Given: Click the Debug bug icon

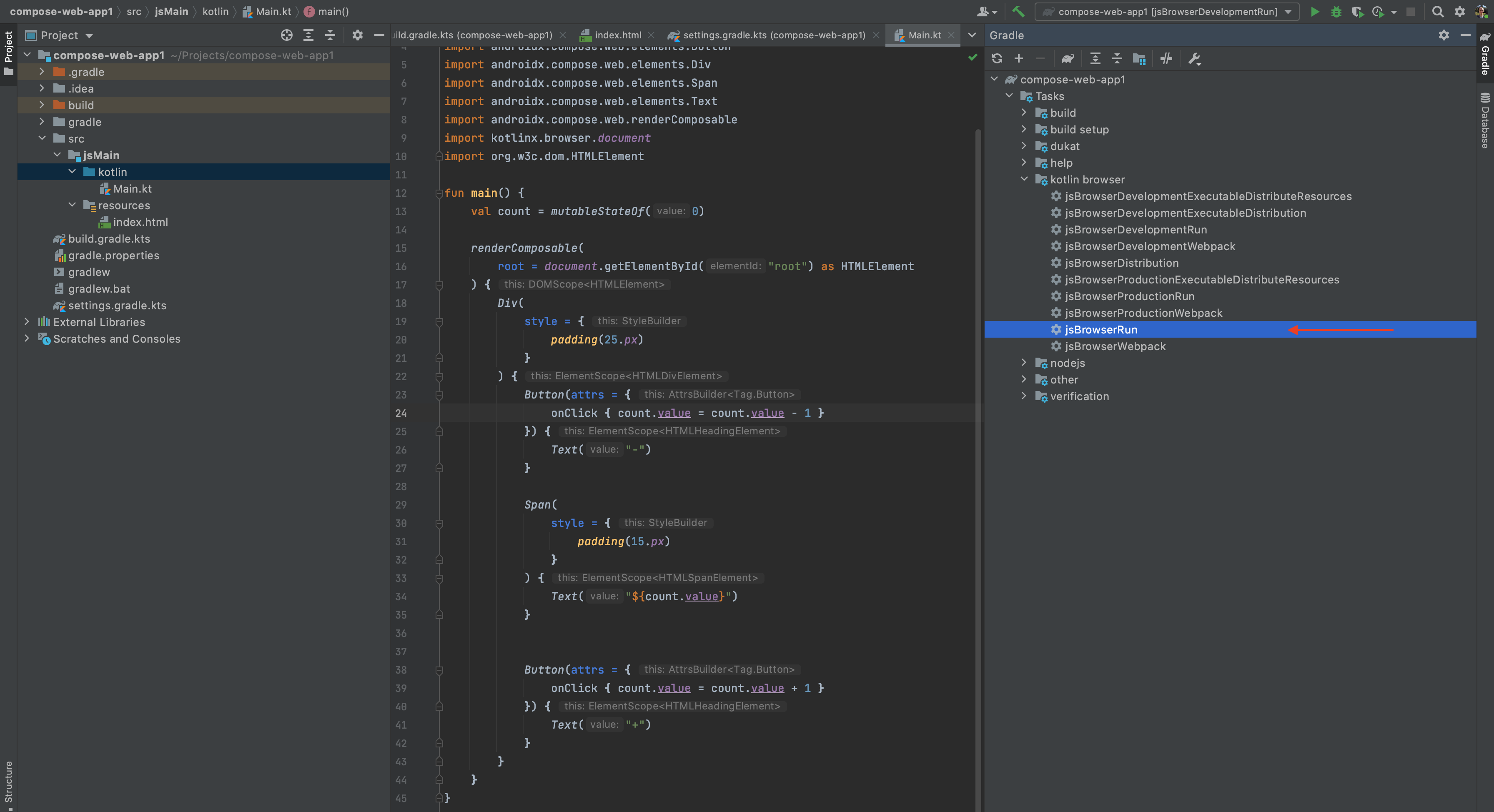Looking at the screenshot, I should point(1336,12).
